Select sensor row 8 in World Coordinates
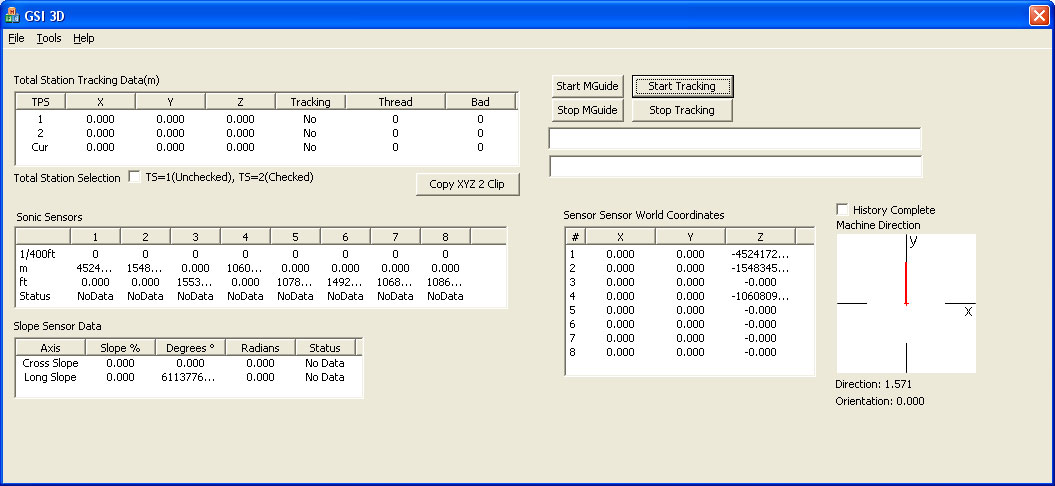The image size is (1055, 486). pyautogui.click(x=690, y=351)
